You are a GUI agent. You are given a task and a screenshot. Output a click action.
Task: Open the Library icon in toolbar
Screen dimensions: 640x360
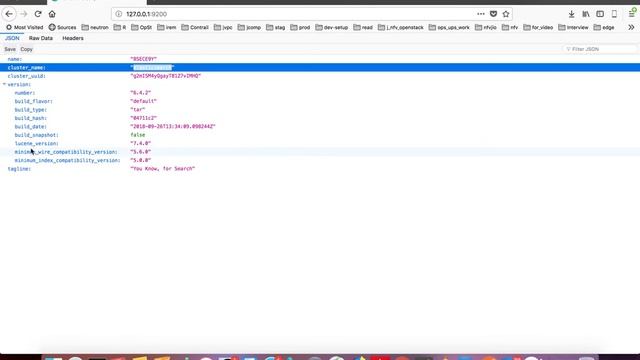(586, 14)
